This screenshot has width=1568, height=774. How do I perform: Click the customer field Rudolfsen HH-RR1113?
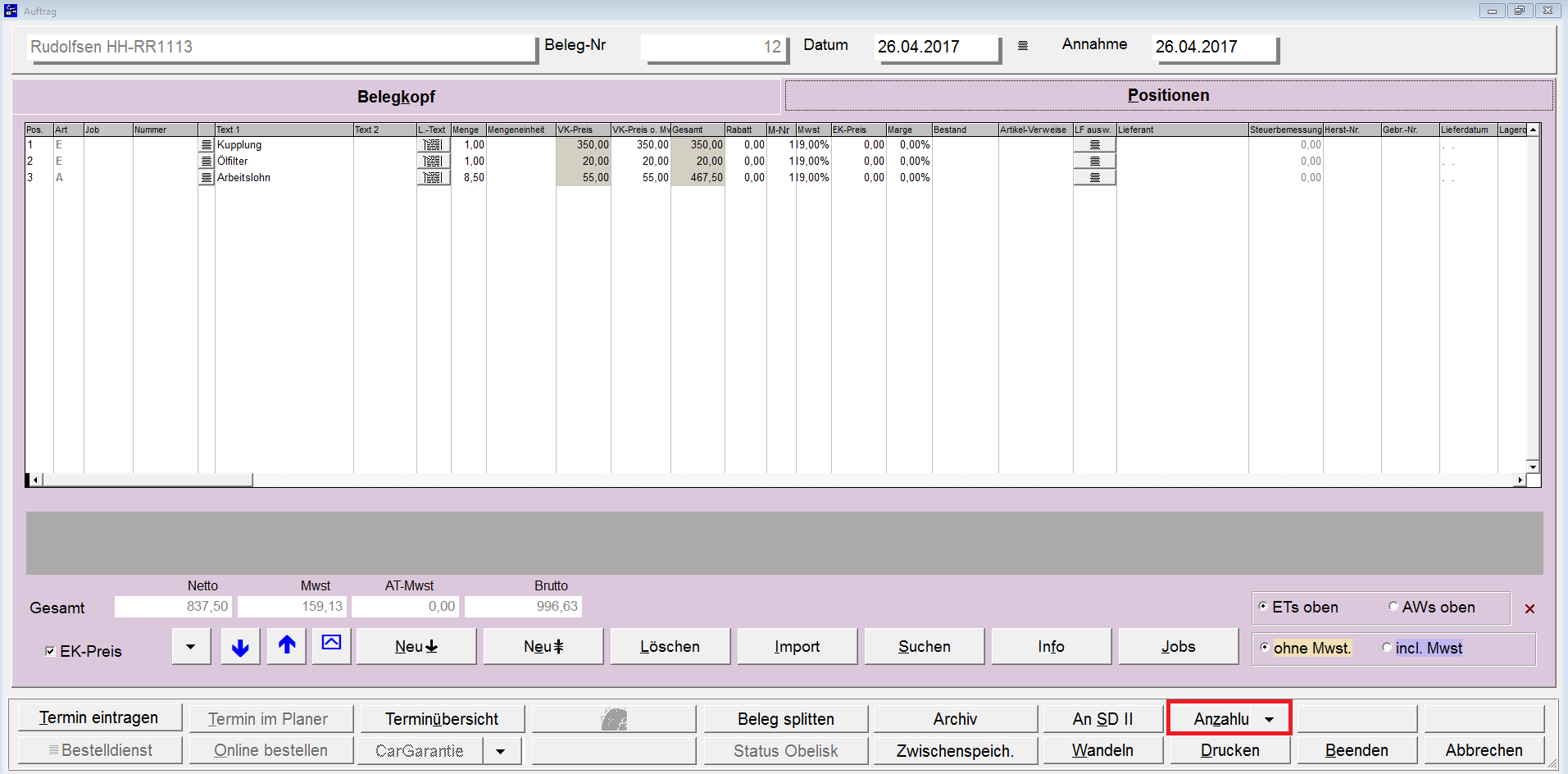tap(280, 47)
